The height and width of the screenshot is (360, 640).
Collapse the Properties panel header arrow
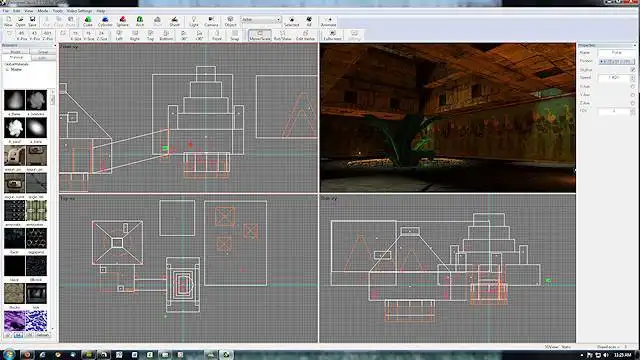tap(635, 45)
